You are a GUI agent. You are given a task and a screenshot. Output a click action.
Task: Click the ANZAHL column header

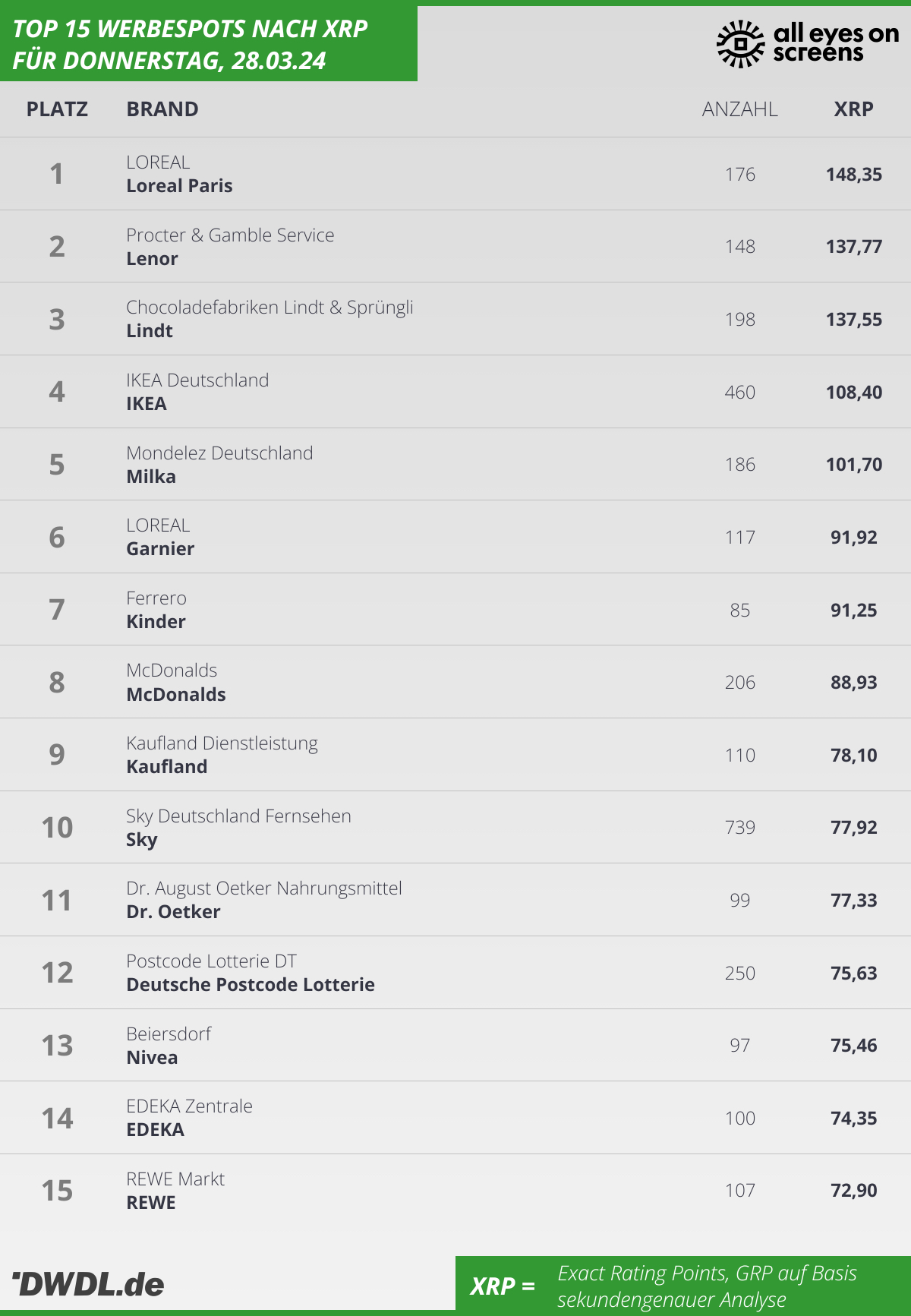click(x=739, y=109)
